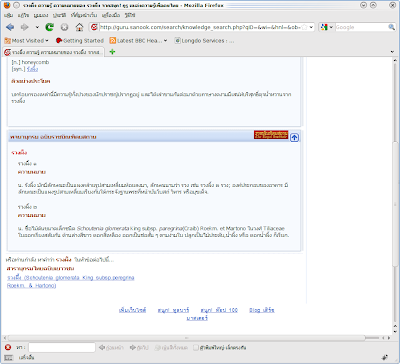Click the scroll-up arrow of vertical scrollbar
This screenshot has height=364, width=400.
point(395,60)
